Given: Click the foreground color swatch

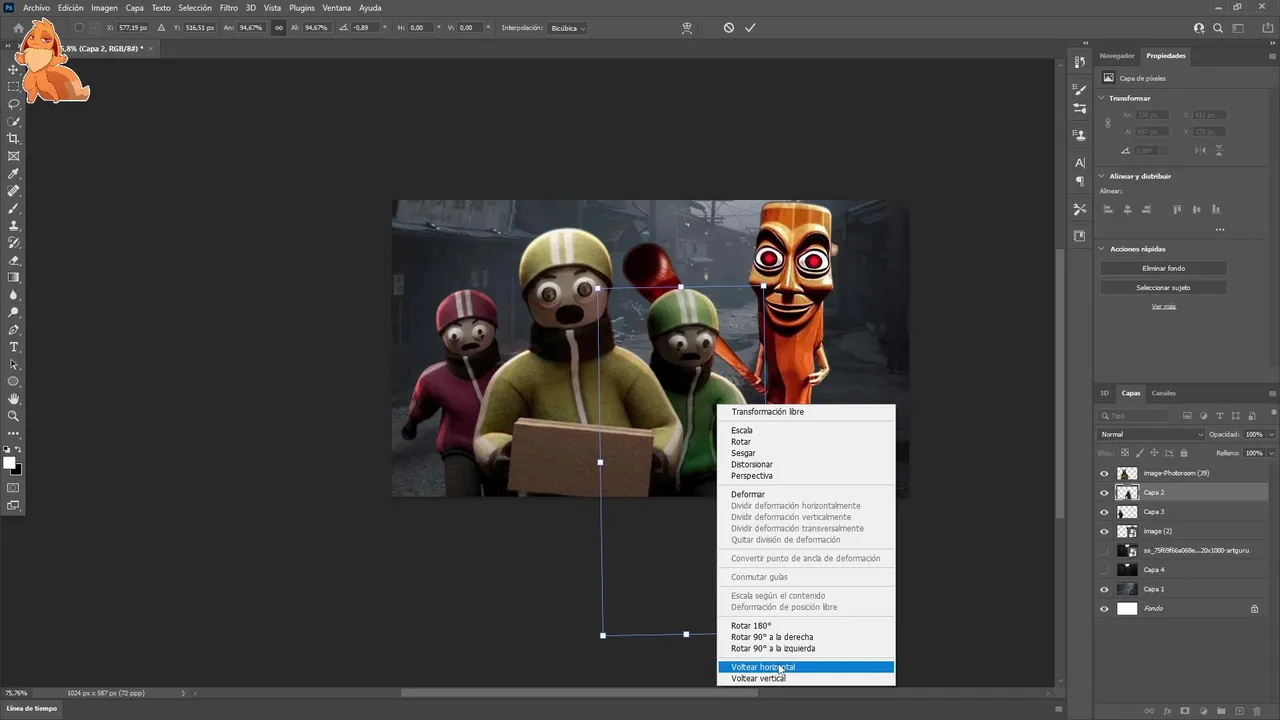Looking at the screenshot, I should pyautogui.click(x=10, y=463).
